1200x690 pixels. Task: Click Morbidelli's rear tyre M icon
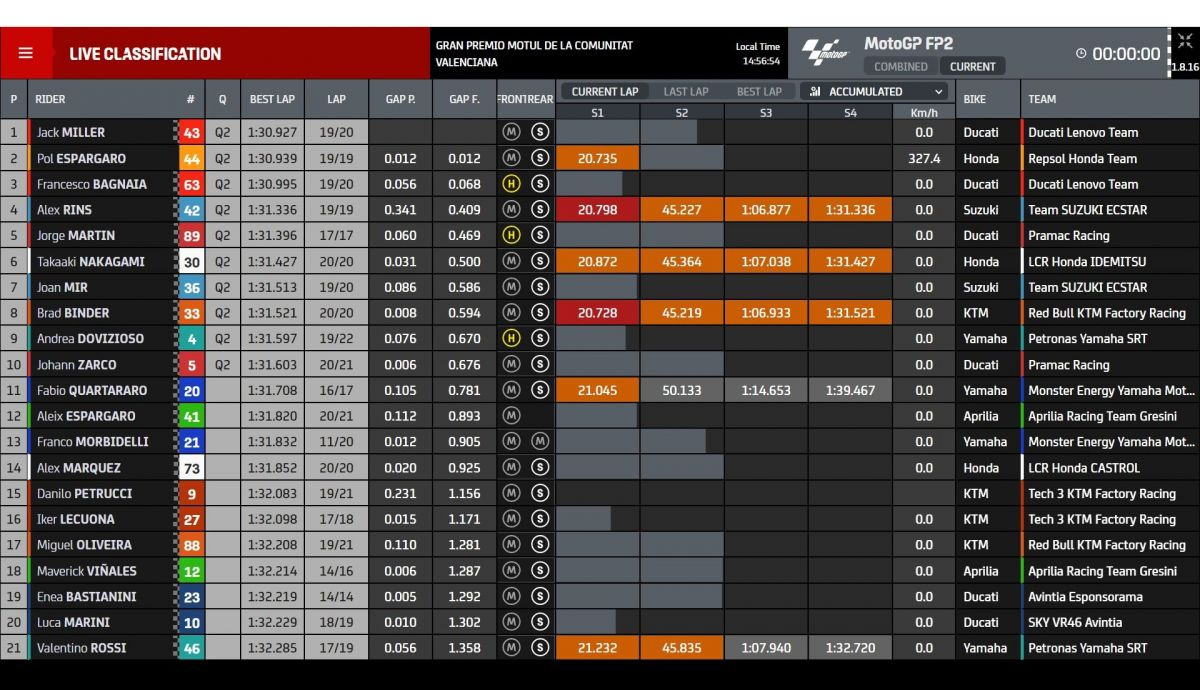coord(540,441)
